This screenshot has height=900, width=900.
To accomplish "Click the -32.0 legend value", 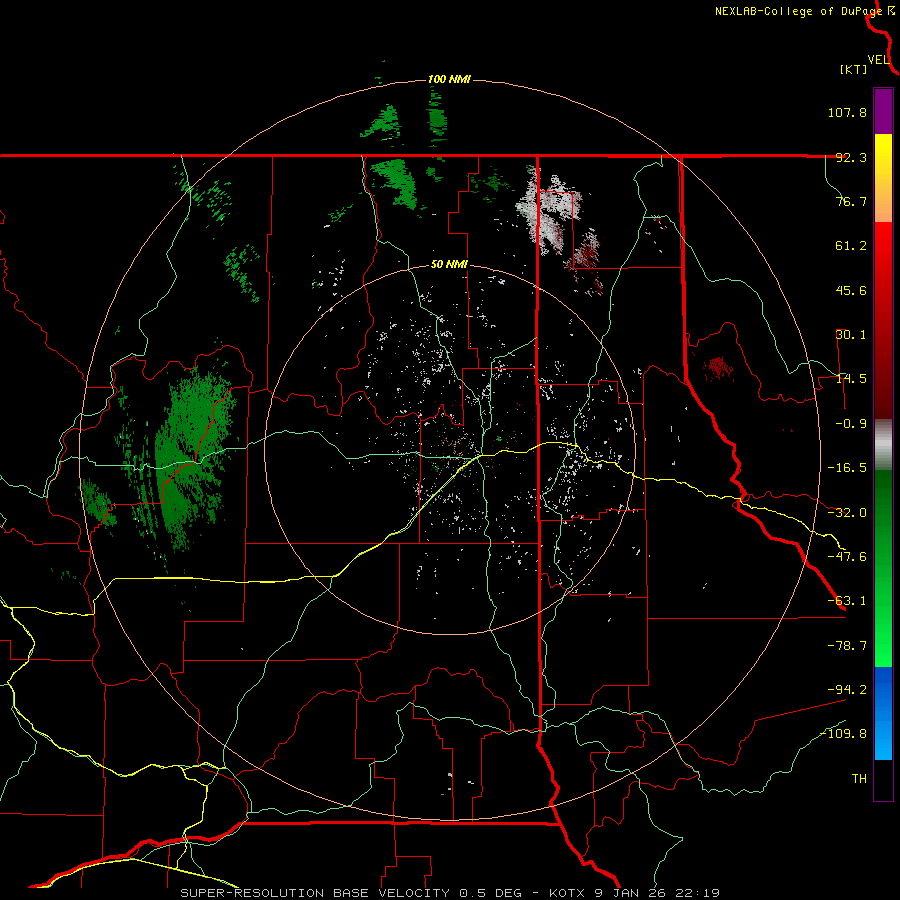I will point(847,513).
